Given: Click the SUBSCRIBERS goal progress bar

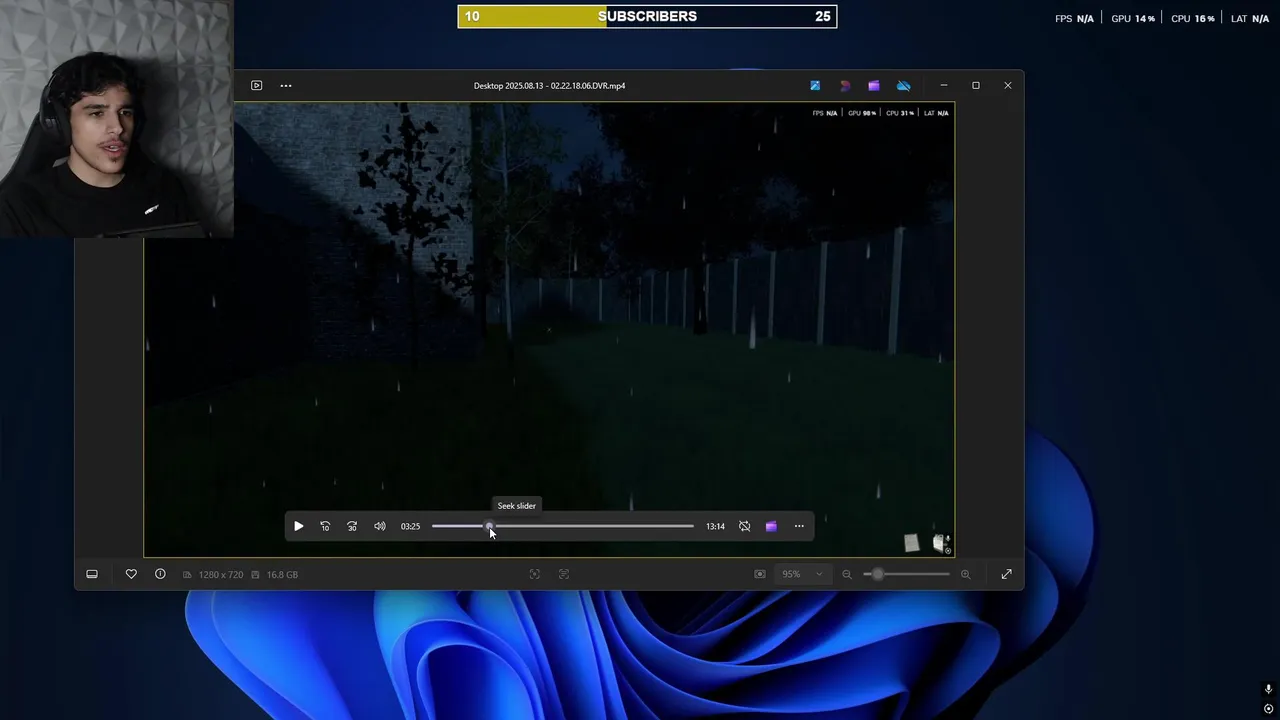Looking at the screenshot, I should (x=647, y=16).
